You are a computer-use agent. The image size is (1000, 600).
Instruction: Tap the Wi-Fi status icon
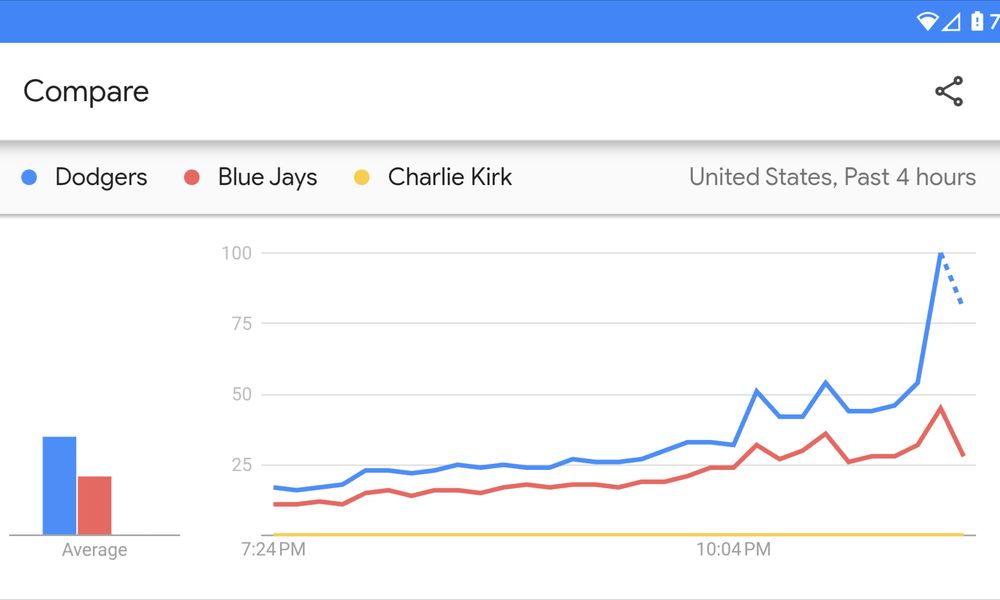927,21
